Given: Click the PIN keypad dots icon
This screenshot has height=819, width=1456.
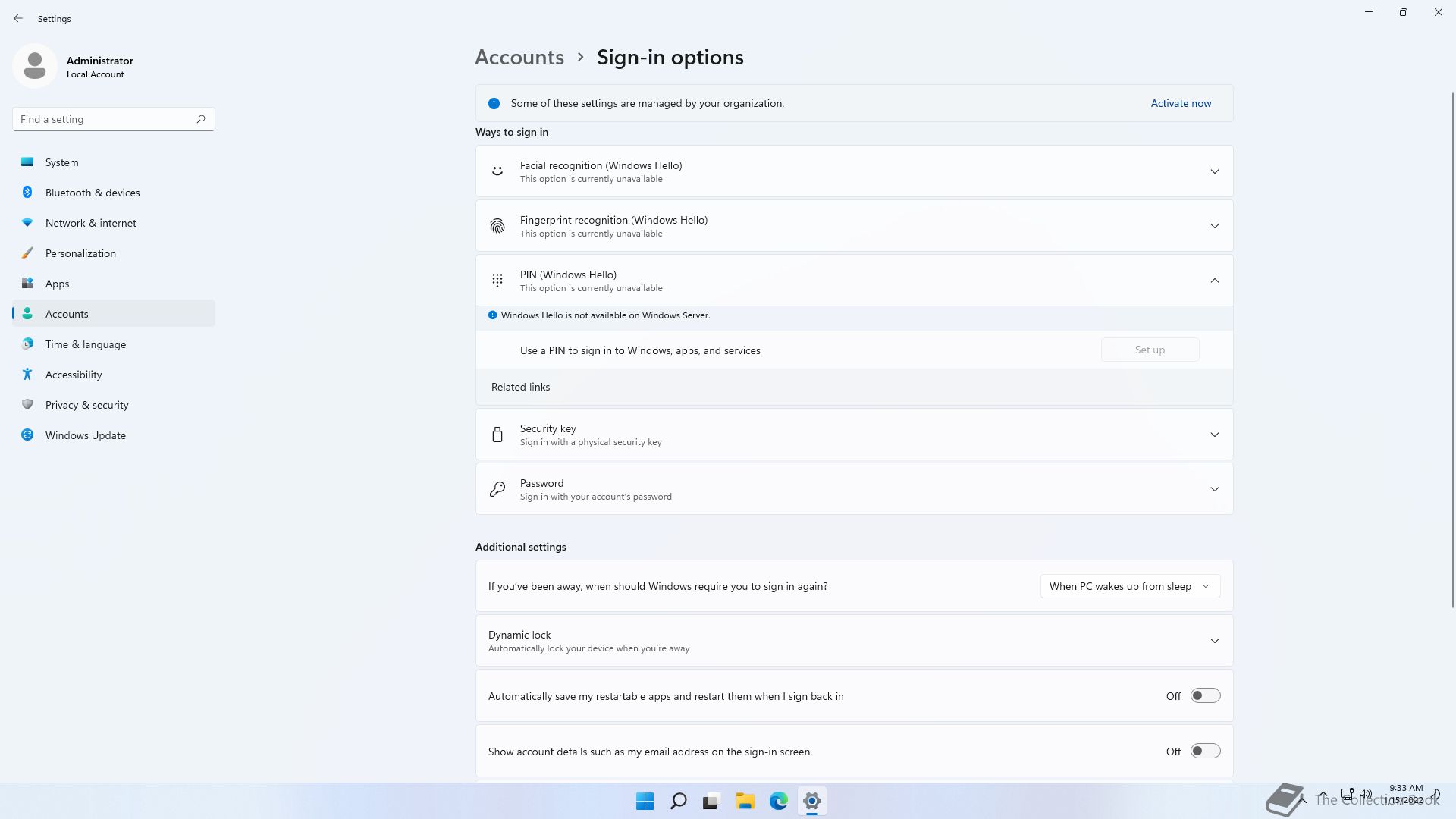Looking at the screenshot, I should [x=497, y=281].
